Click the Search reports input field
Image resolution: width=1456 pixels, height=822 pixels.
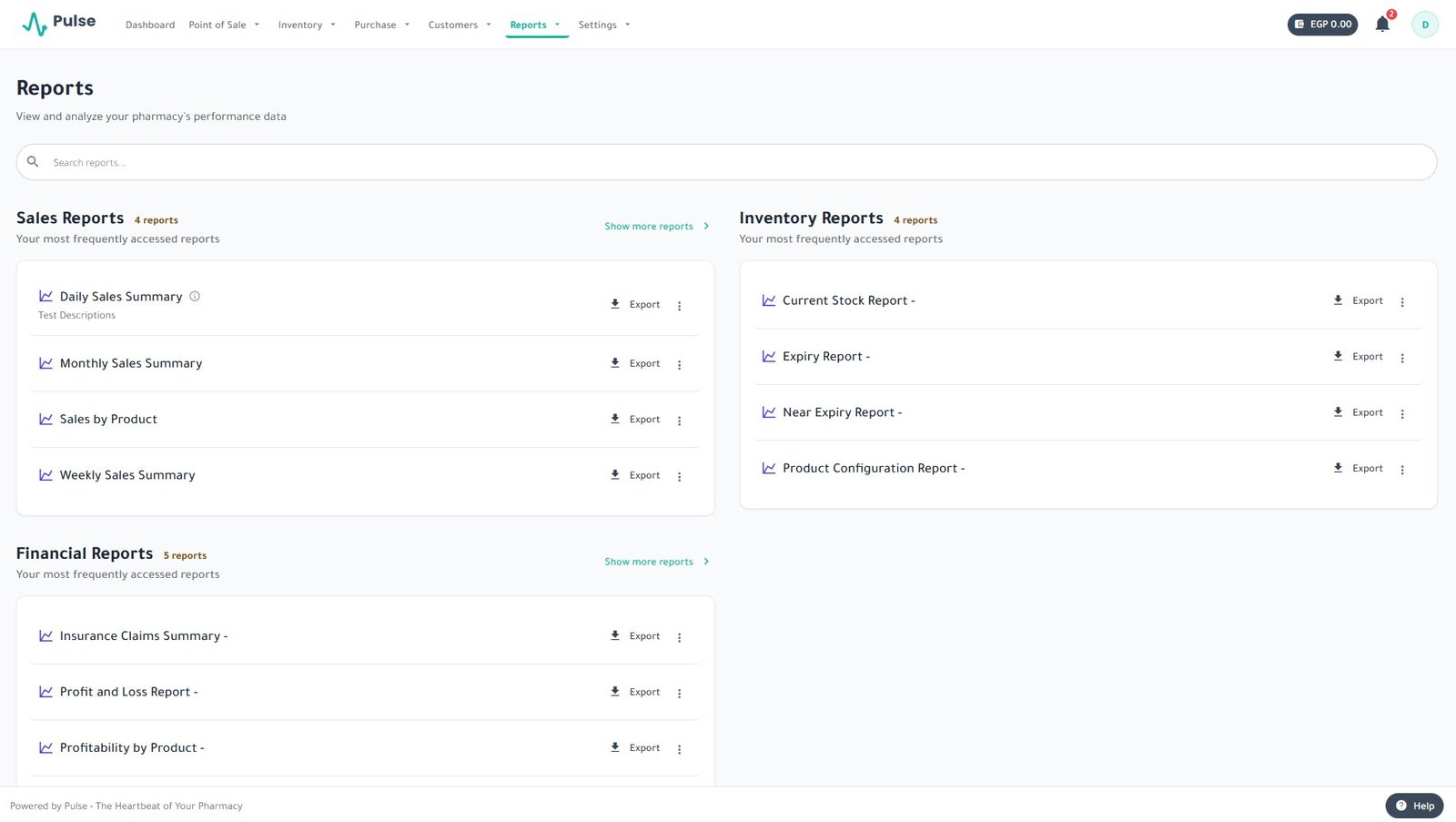click(726, 162)
